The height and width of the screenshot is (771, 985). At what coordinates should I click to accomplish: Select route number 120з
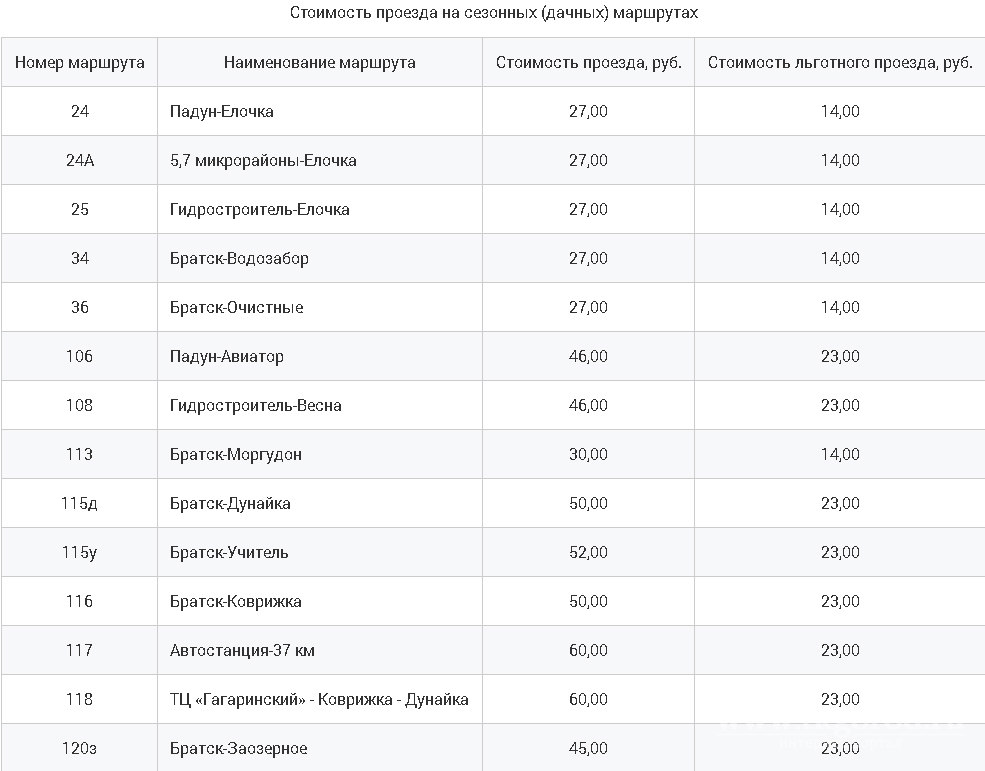pos(79,748)
